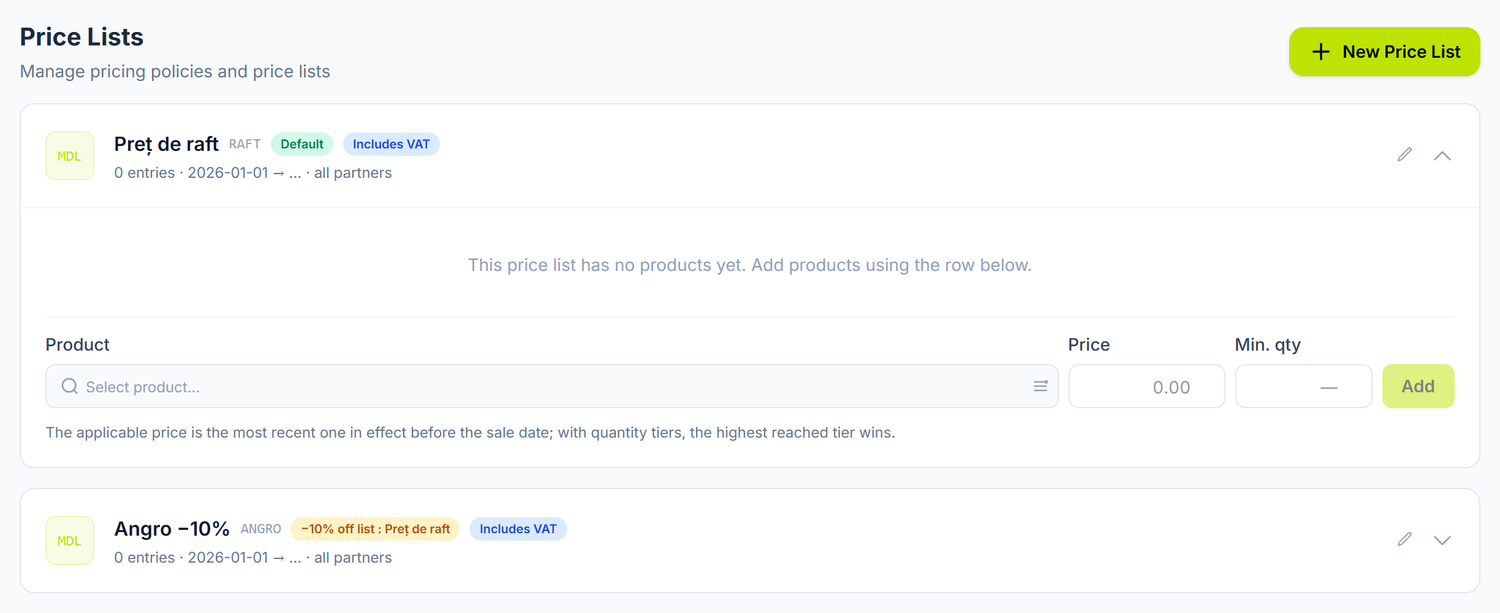Focus the Min. qty input field
Image resolution: width=1500 pixels, height=613 pixels.
[1304, 386]
